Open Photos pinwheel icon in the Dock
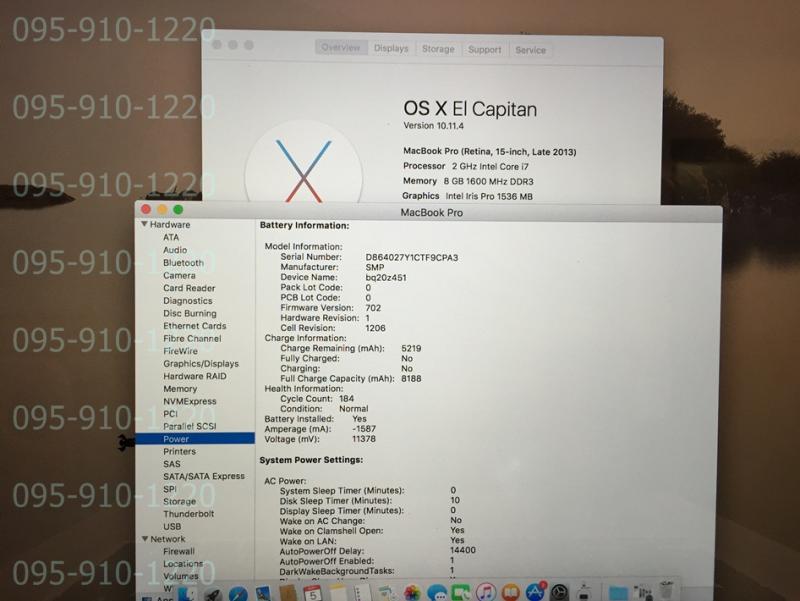The height and width of the screenshot is (601, 800). 412,593
